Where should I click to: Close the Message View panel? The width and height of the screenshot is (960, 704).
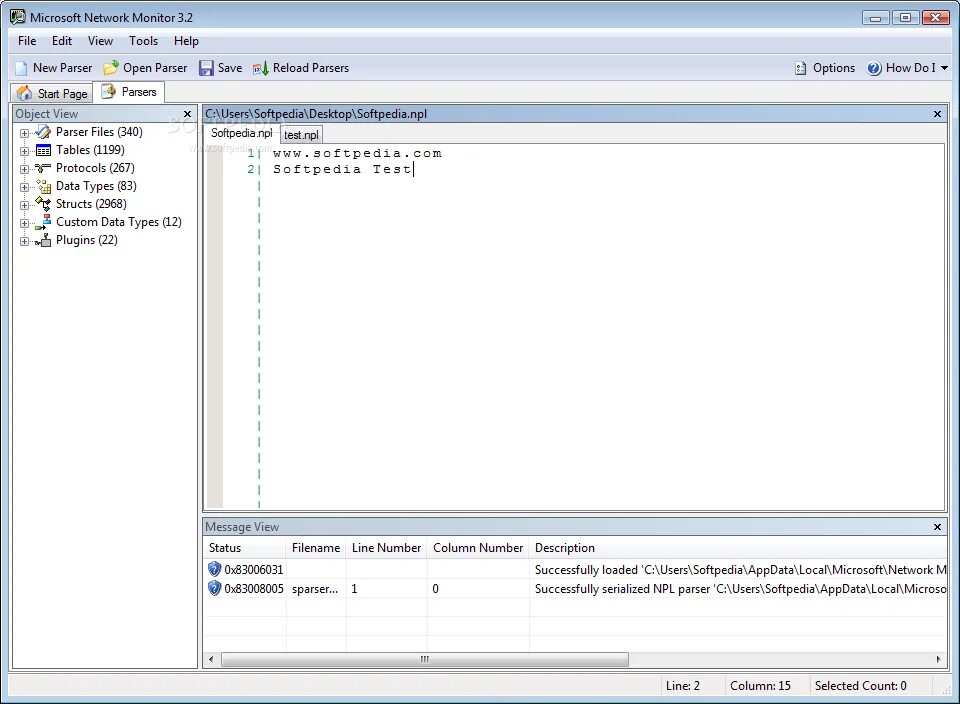tap(937, 527)
